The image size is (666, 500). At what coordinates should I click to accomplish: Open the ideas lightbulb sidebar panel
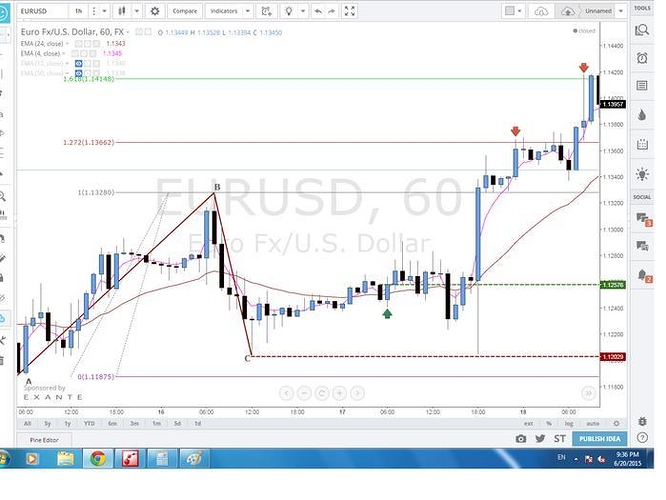pos(642,174)
